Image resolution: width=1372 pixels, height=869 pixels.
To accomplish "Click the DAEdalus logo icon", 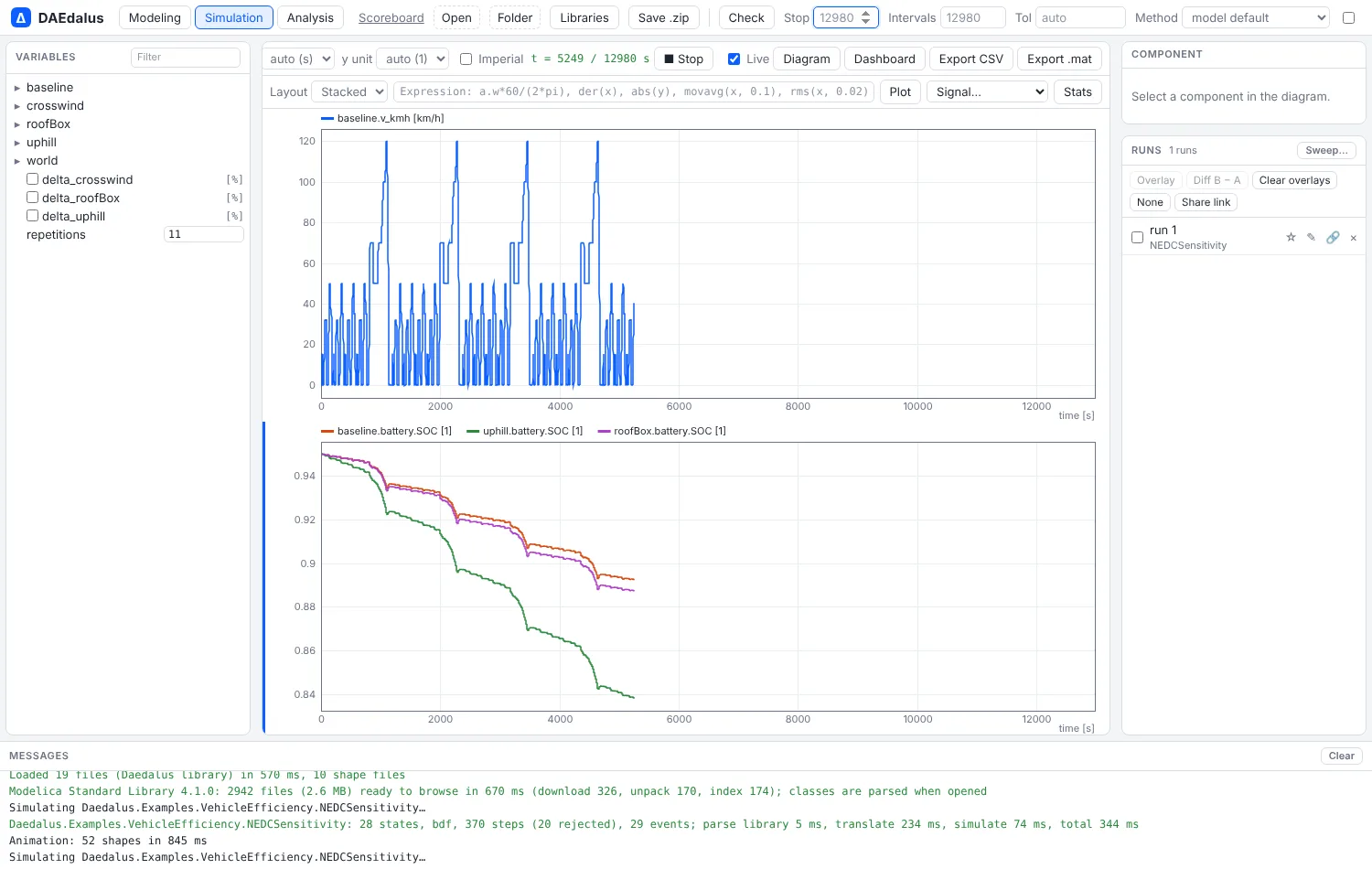I will 20,17.
